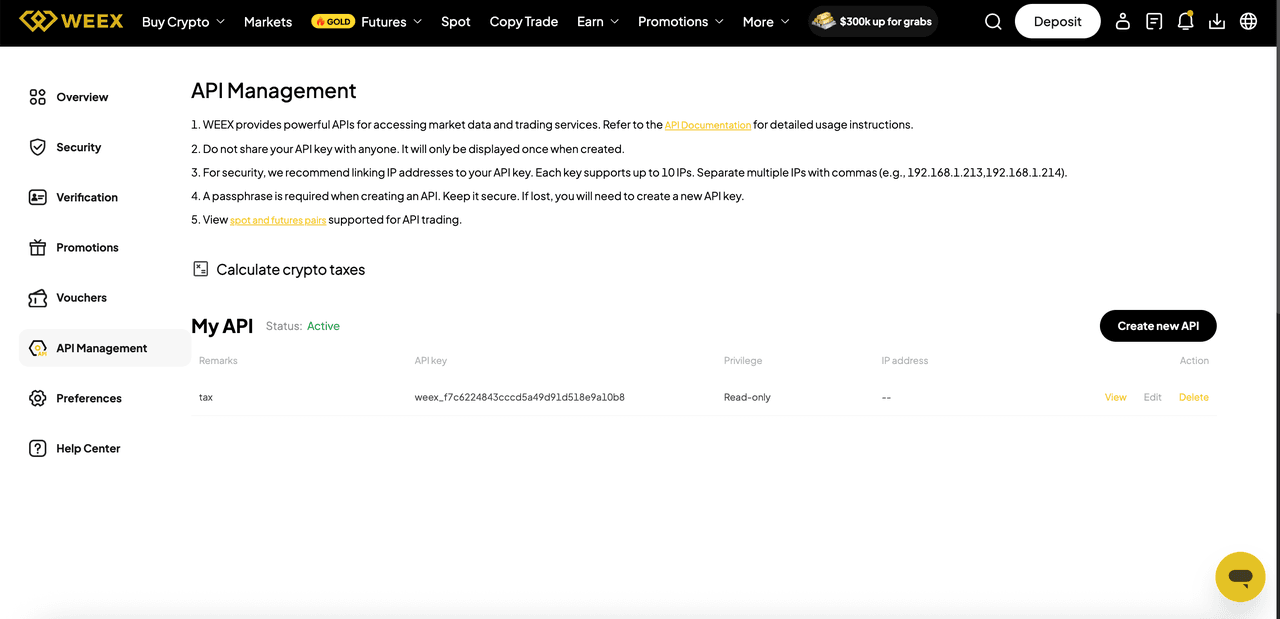Viewport: 1280px width, 619px height.
Task: Click the download app icon
Action: point(1217,21)
